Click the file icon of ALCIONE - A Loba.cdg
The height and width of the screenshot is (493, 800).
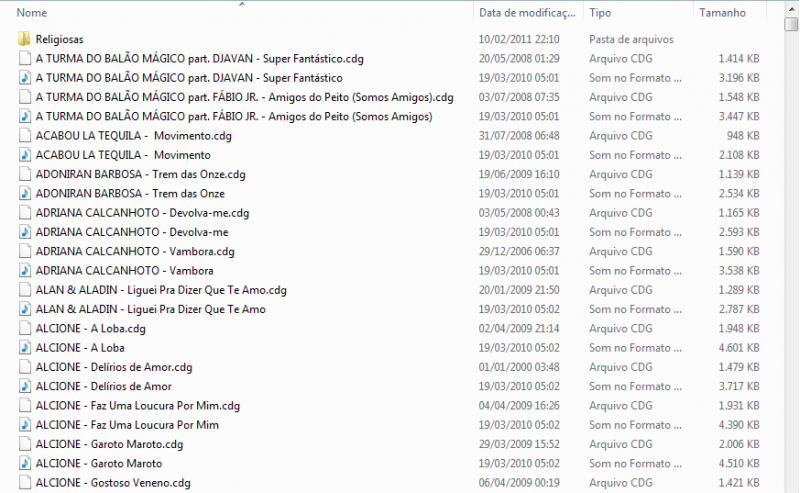pos(24,328)
